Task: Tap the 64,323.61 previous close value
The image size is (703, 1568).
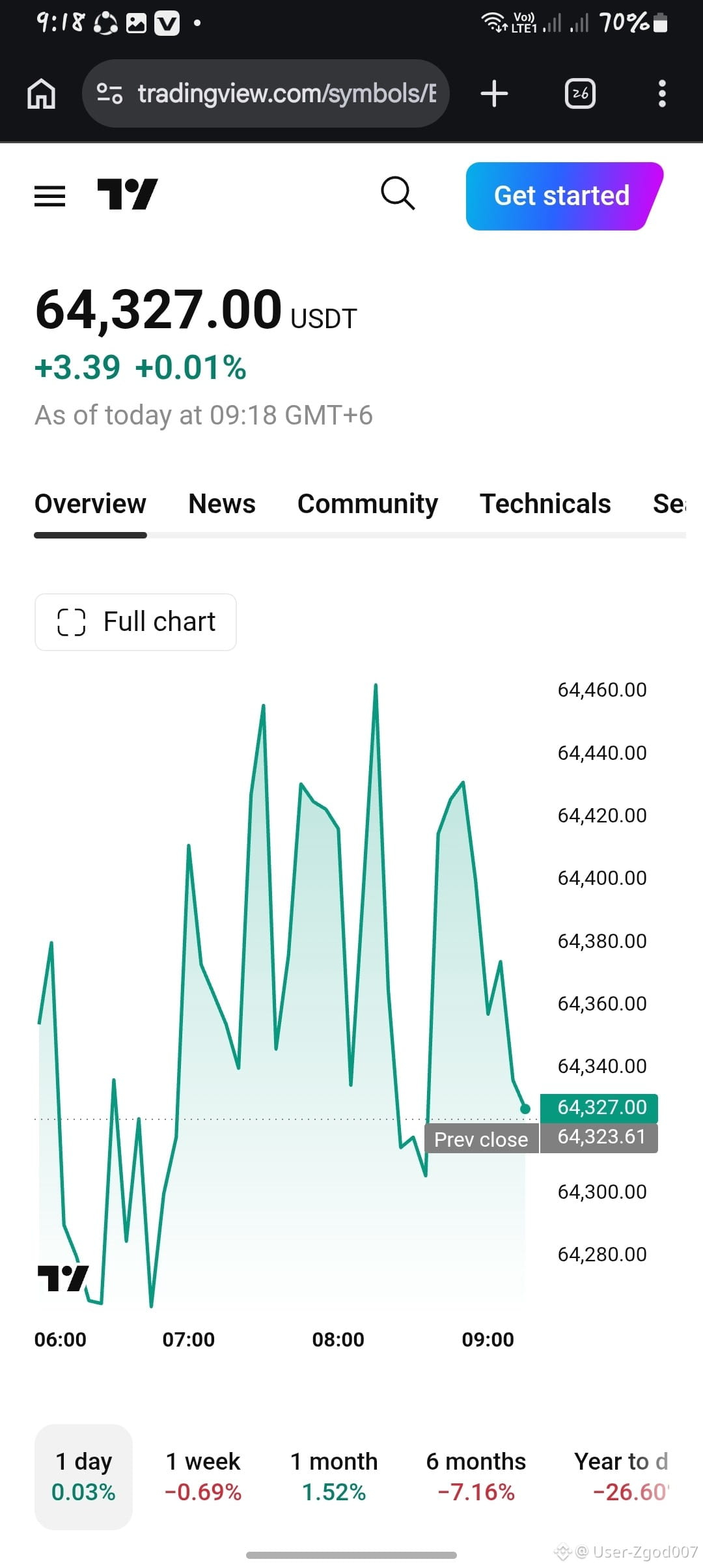Action: (599, 1138)
